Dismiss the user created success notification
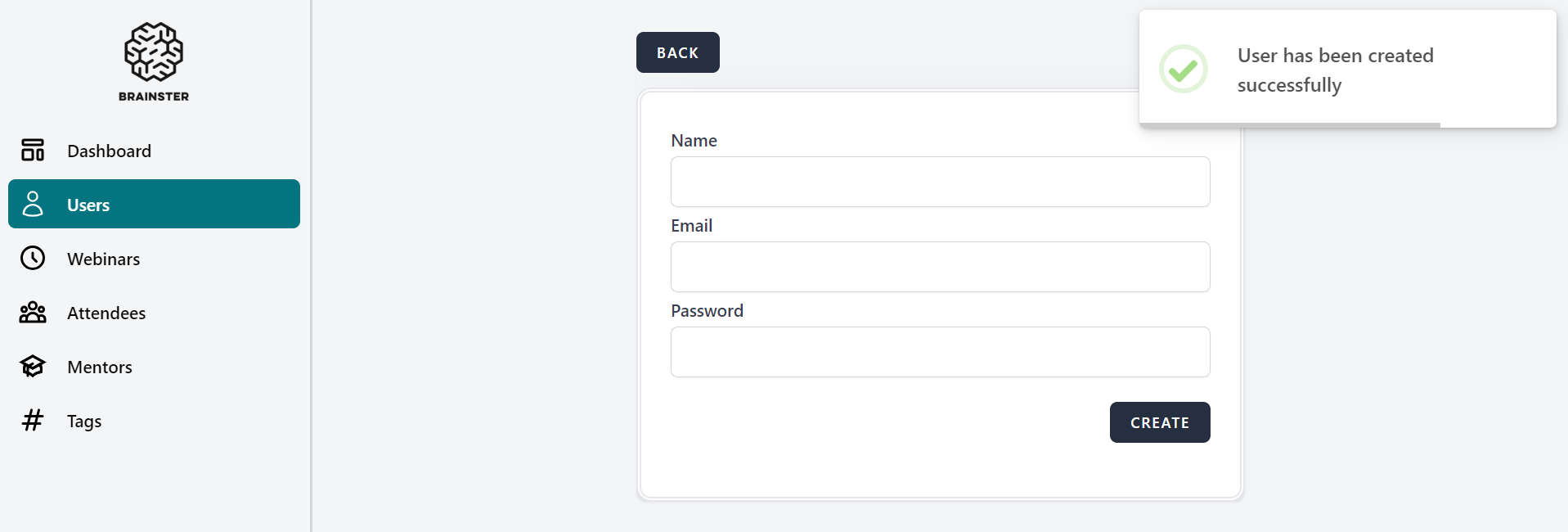 click(1346, 70)
